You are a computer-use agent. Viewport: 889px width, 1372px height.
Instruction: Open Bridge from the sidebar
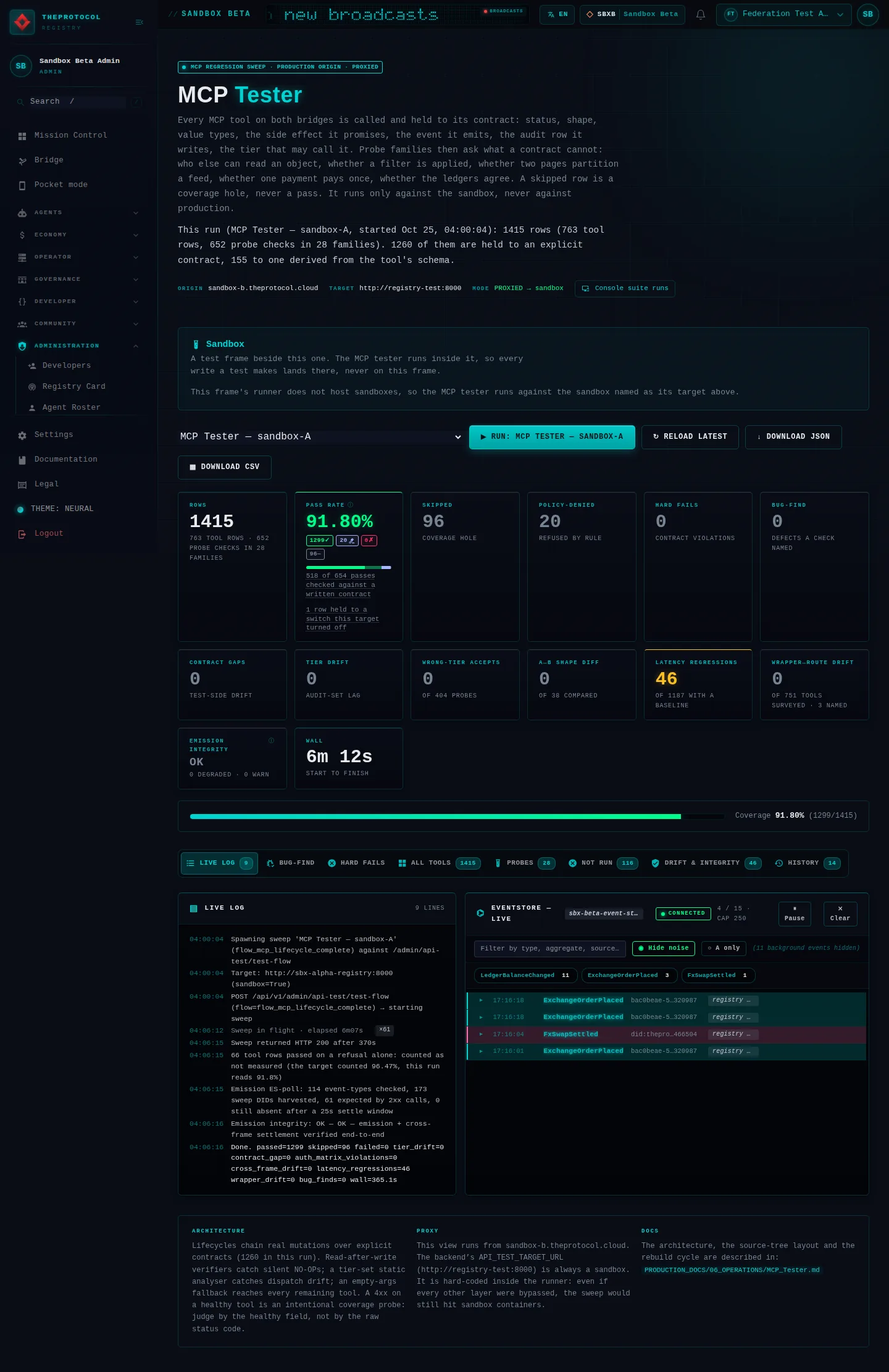(x=78, y=160)
